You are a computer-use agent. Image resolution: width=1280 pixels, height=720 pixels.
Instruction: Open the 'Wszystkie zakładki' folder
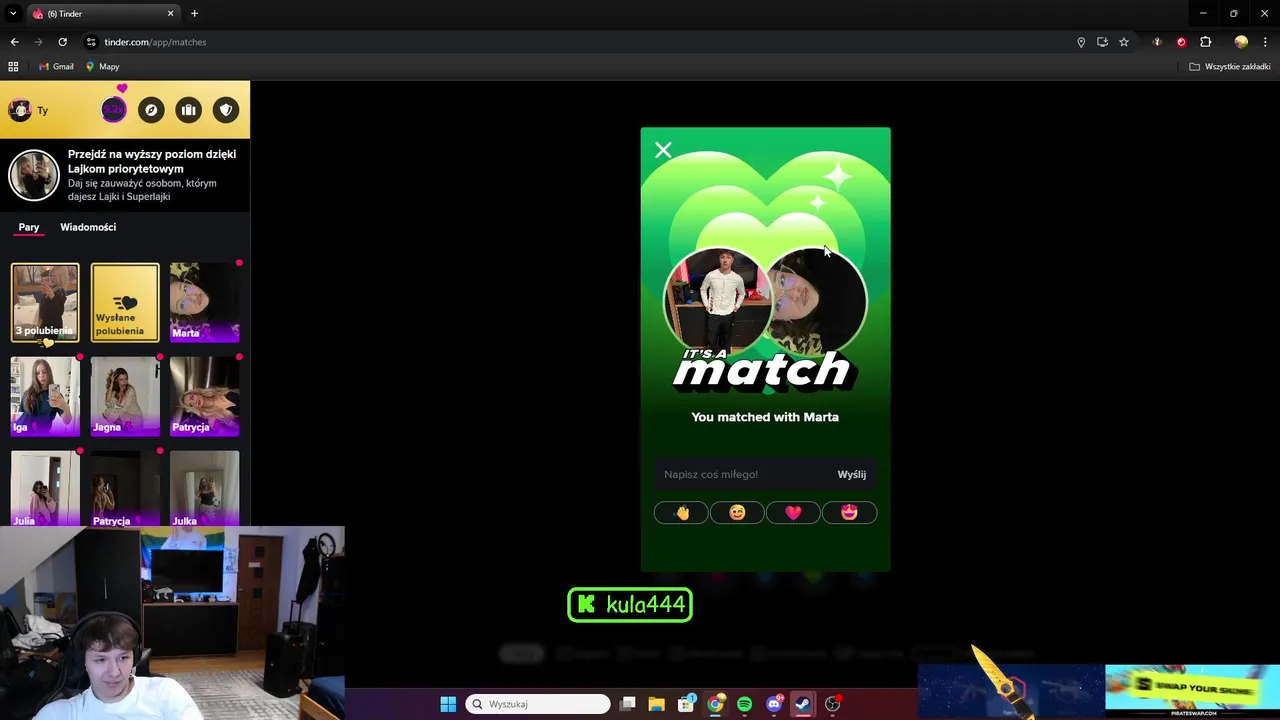[x=1230, y=67]
